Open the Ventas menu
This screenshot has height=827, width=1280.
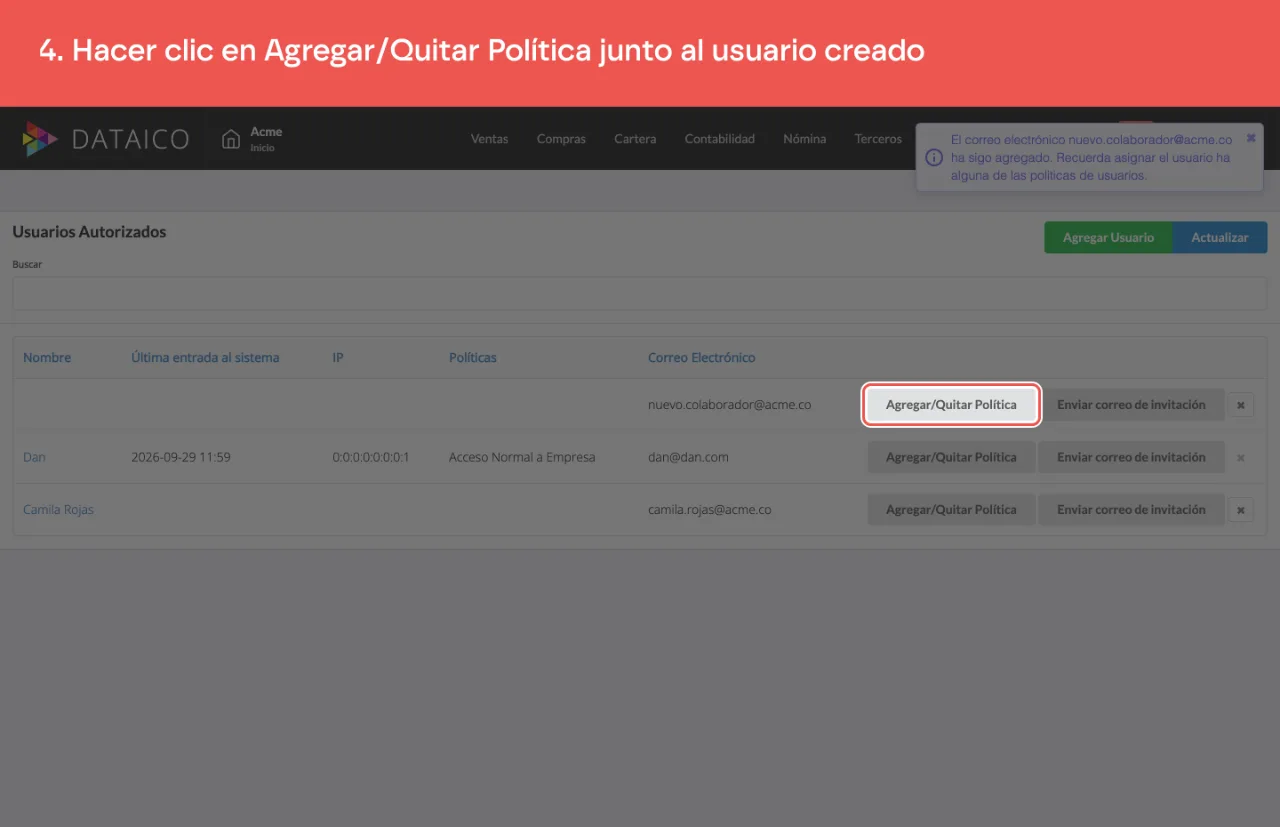coord(489,139)
